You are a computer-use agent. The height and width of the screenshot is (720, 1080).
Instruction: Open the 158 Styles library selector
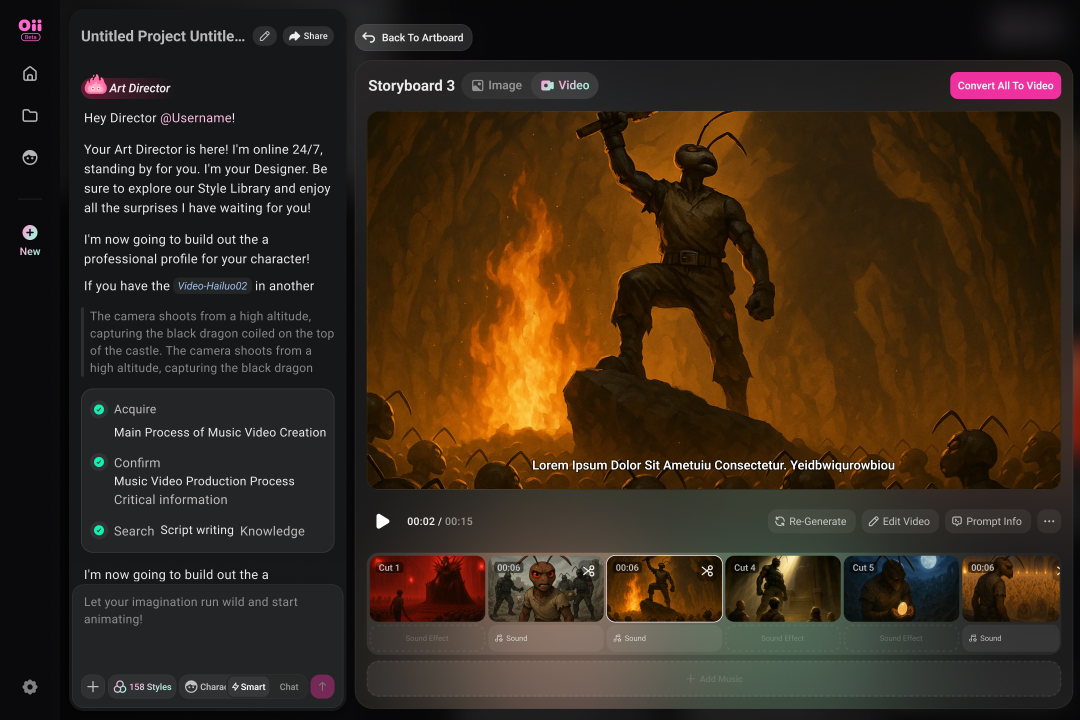[142, 687]
